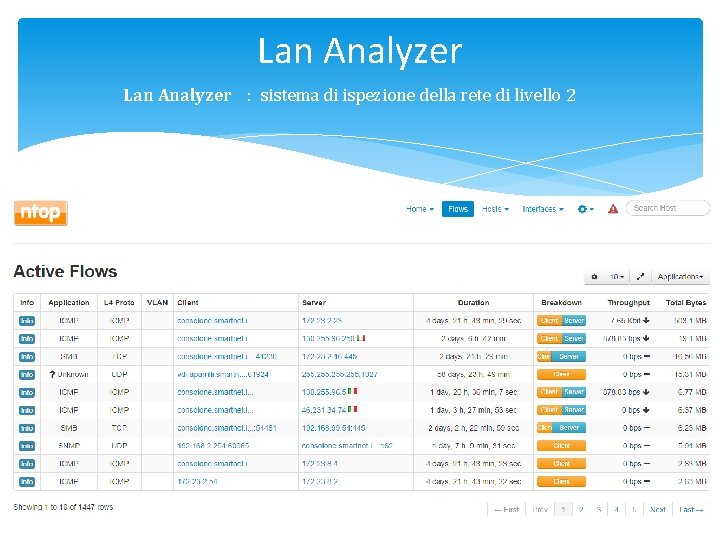Open server link 255.255.255.255:1027
The width and height of the screenshot is (720, 540).
coord(339,374)
